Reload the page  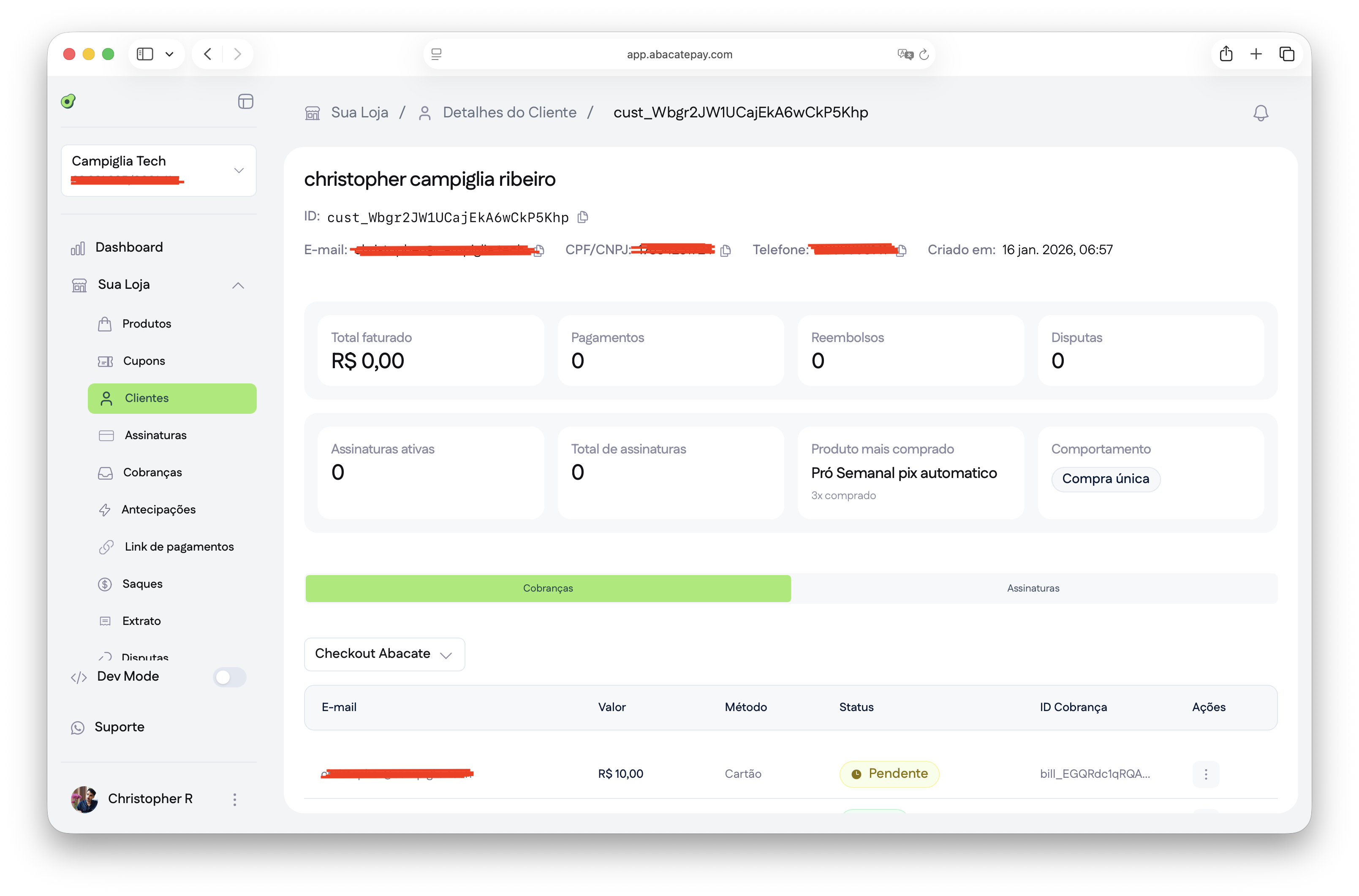tap(924, 54)
